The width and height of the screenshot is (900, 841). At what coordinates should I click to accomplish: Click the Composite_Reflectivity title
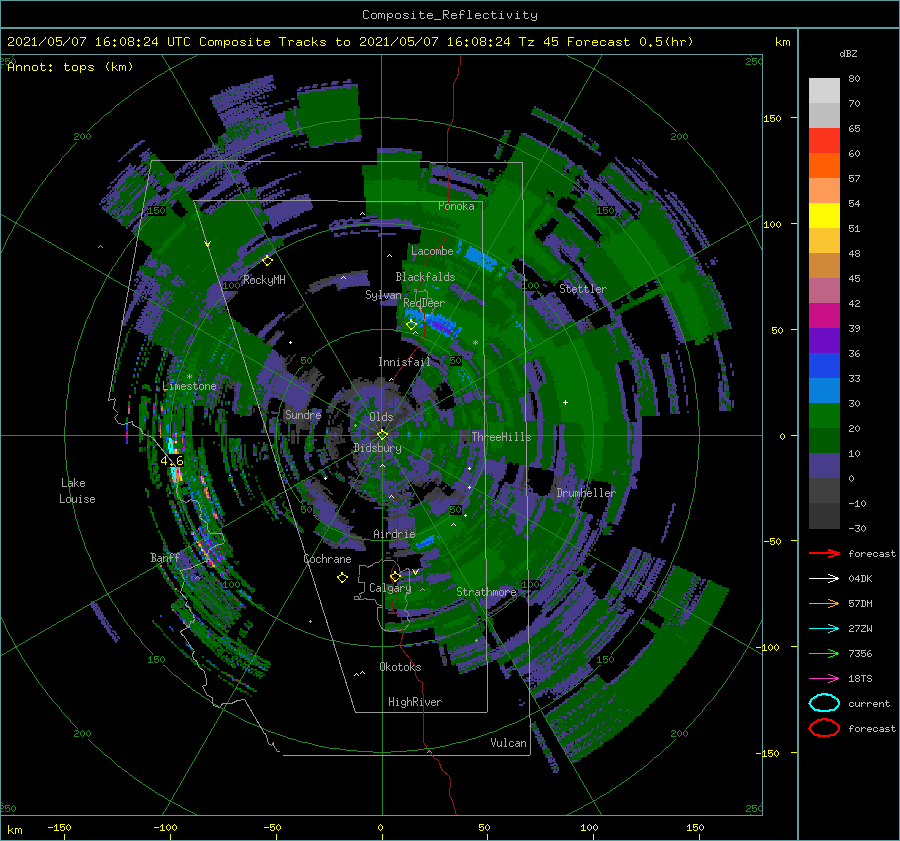coord(450,15)
